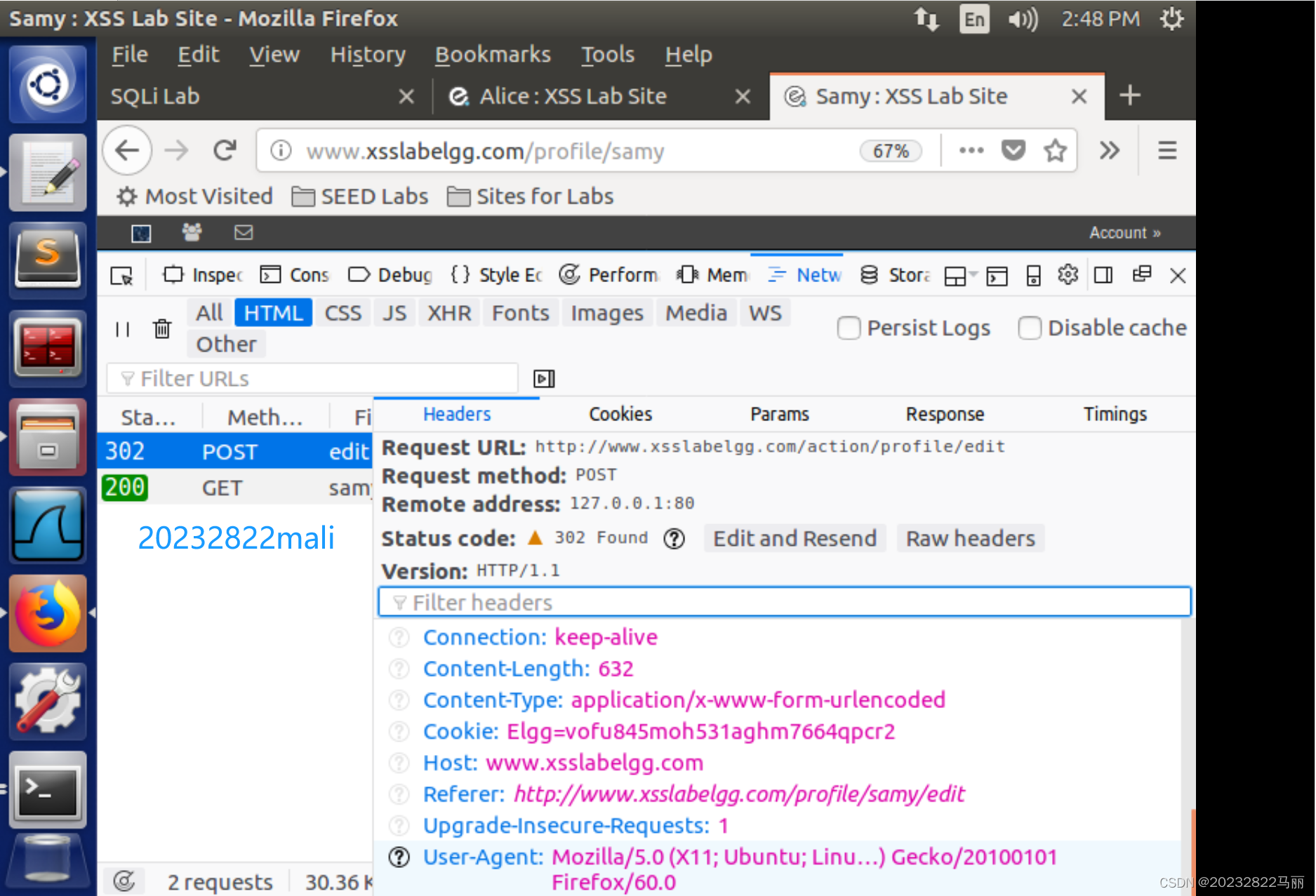Close the developer tools panel
Viewport: 1316px width, 896px height.
[x=1178, y=276]
